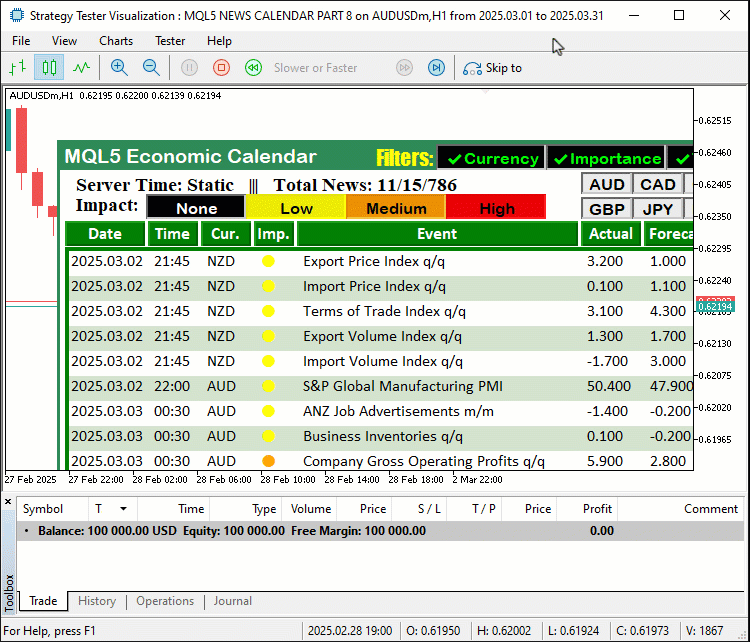The image size is (750, 642).
Task: Switch to the Journal tab
Action: click(x=232, y=601)
